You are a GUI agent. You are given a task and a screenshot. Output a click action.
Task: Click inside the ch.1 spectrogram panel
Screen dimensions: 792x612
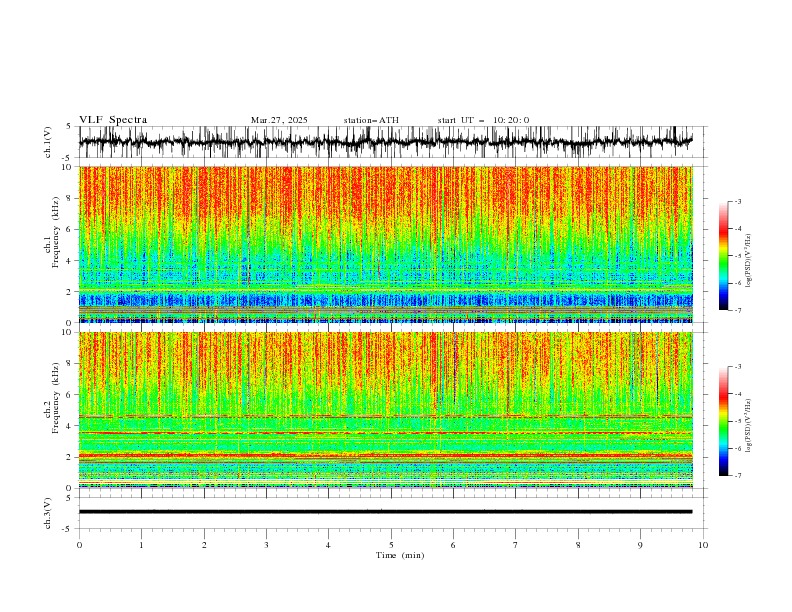pos(385,244)
